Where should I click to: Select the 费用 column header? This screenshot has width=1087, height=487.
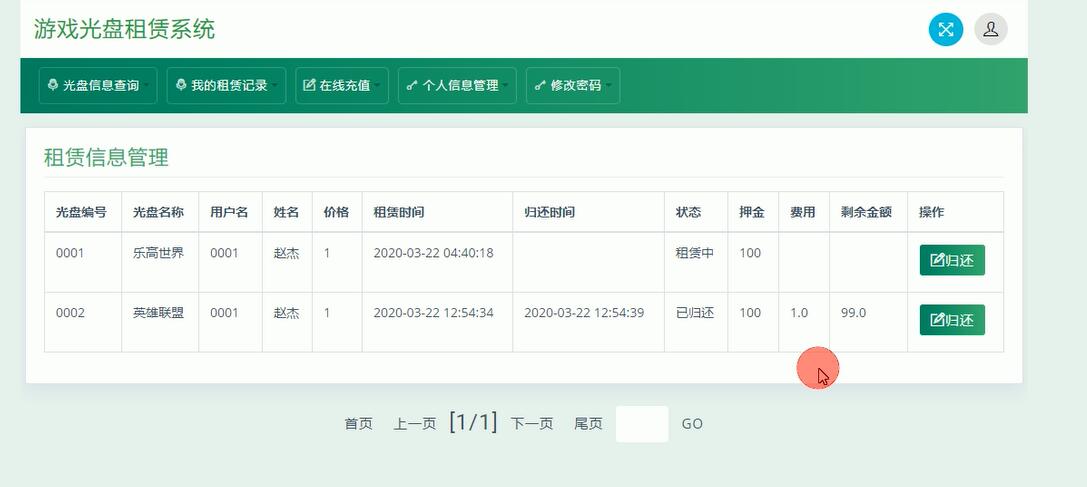coord(803,212)
